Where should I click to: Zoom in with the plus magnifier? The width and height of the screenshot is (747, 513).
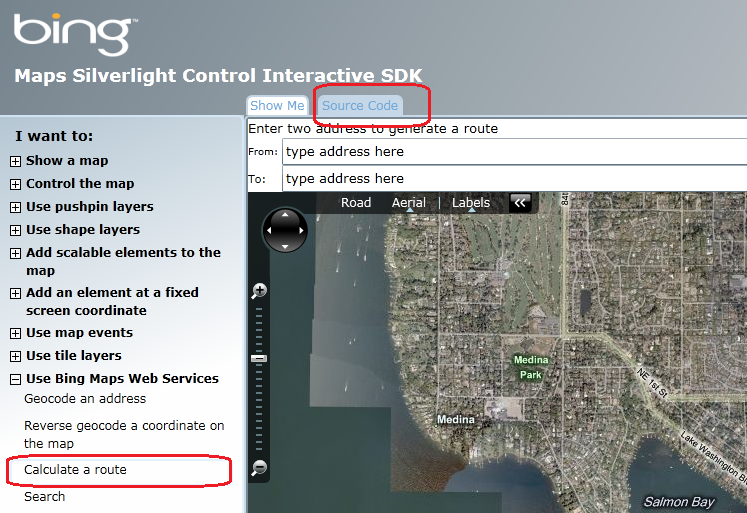point(259,291)
